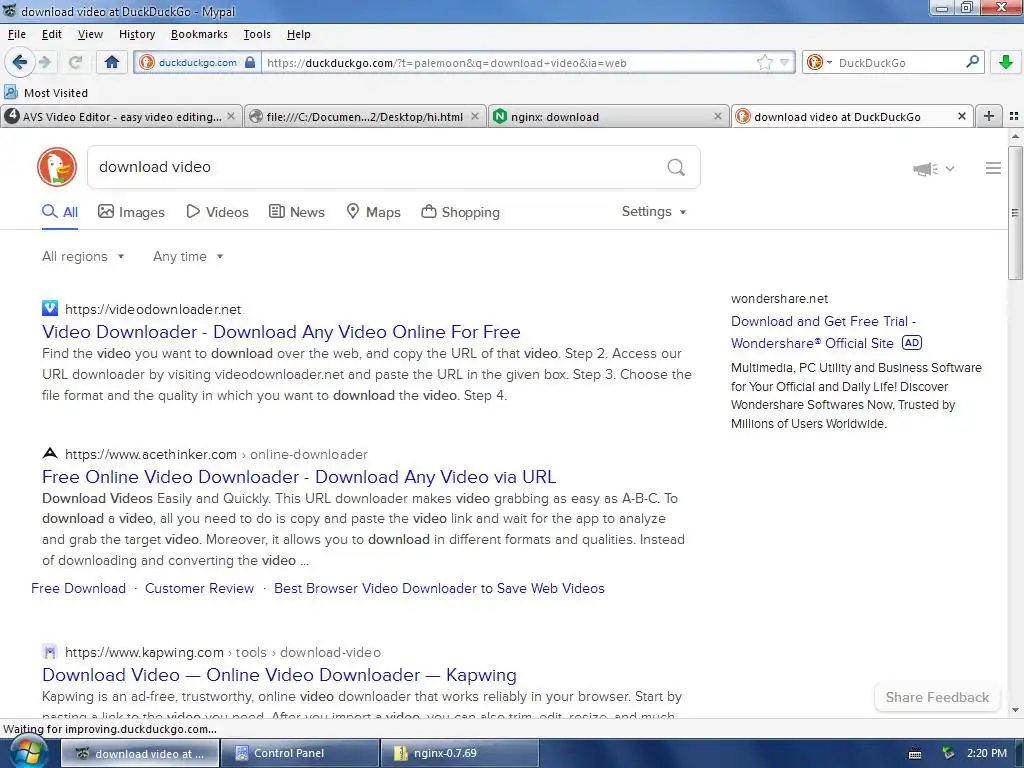
Task: Open Free Online Video Downloader result link
Action: (x=299, y=477)
